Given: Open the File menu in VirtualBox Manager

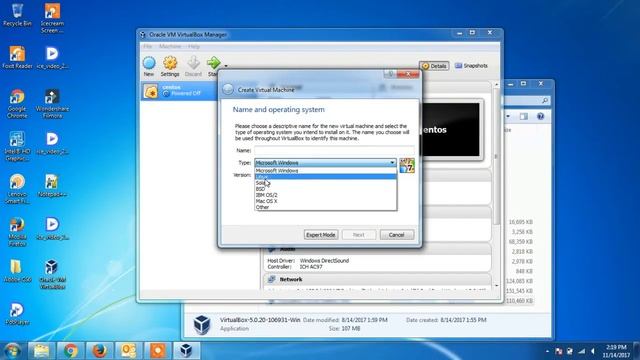Looking at the screenshot, I should (148, 47).
